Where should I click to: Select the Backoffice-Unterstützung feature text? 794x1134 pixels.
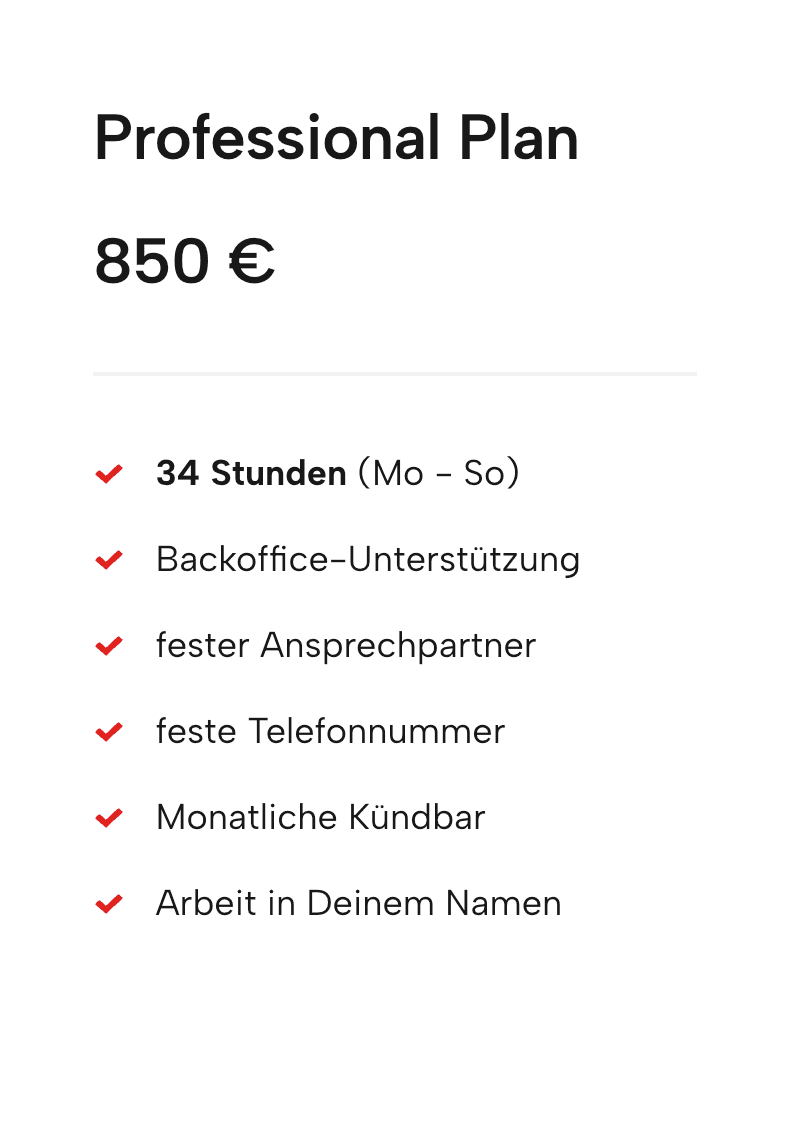[368, 560]
